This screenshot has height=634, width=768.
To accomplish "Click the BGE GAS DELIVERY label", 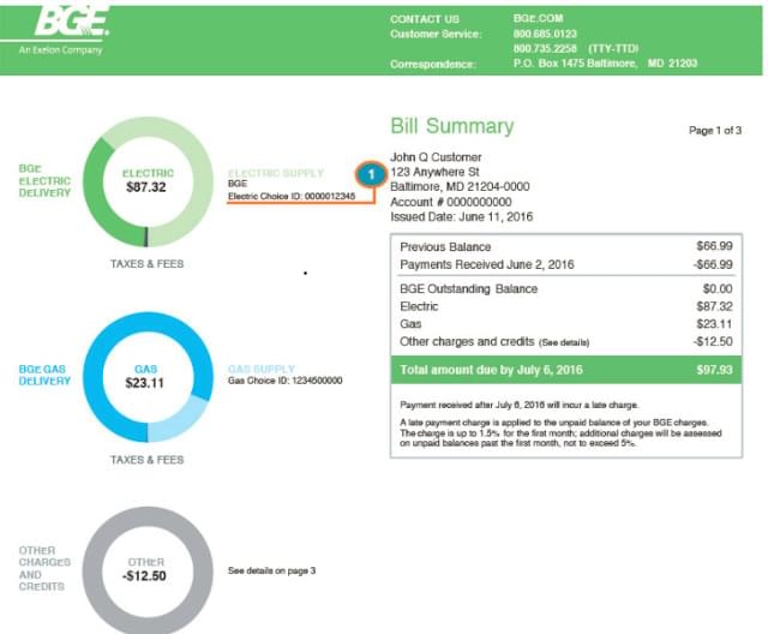I will [x=45, y=375].
